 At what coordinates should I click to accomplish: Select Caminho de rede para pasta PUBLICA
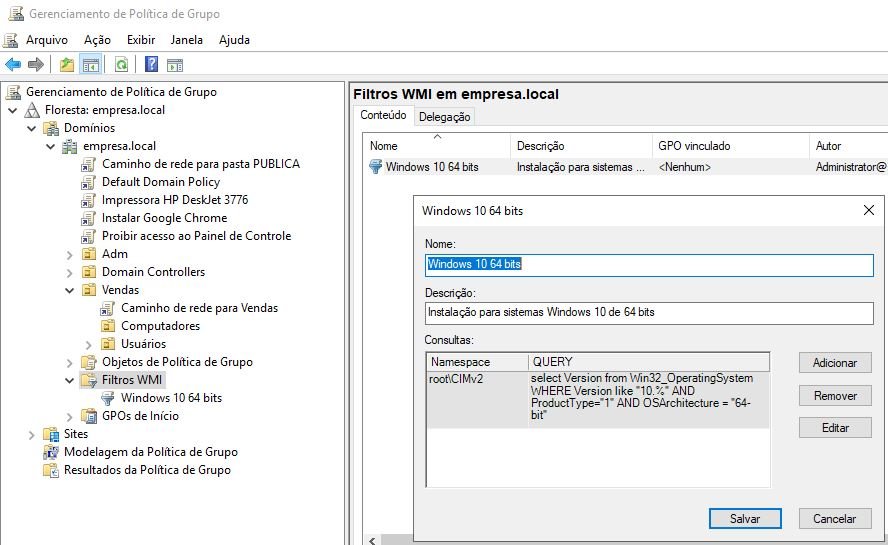(200, 164)
